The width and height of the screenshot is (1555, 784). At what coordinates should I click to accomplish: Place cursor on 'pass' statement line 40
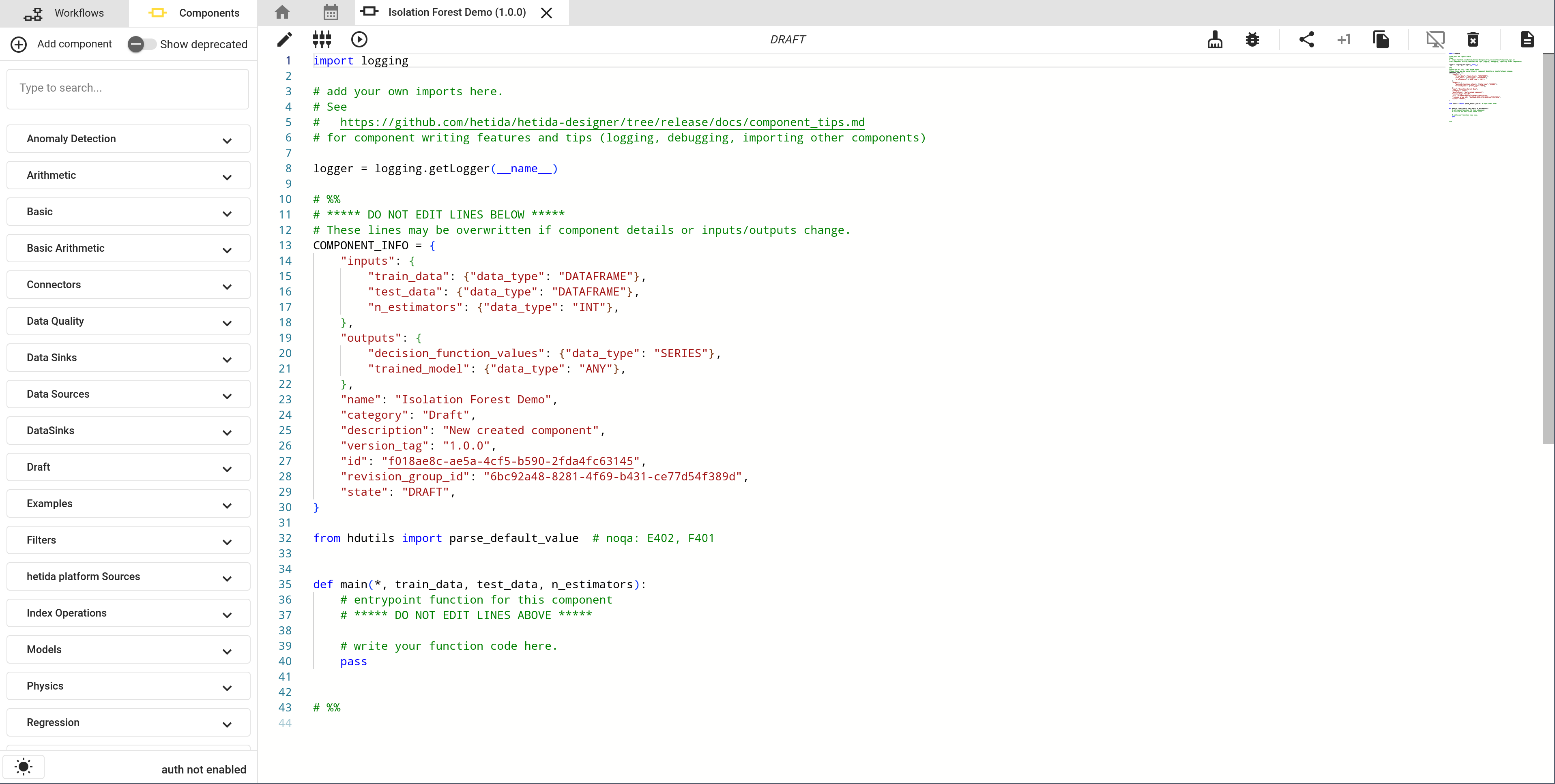(x=353, y=662)
